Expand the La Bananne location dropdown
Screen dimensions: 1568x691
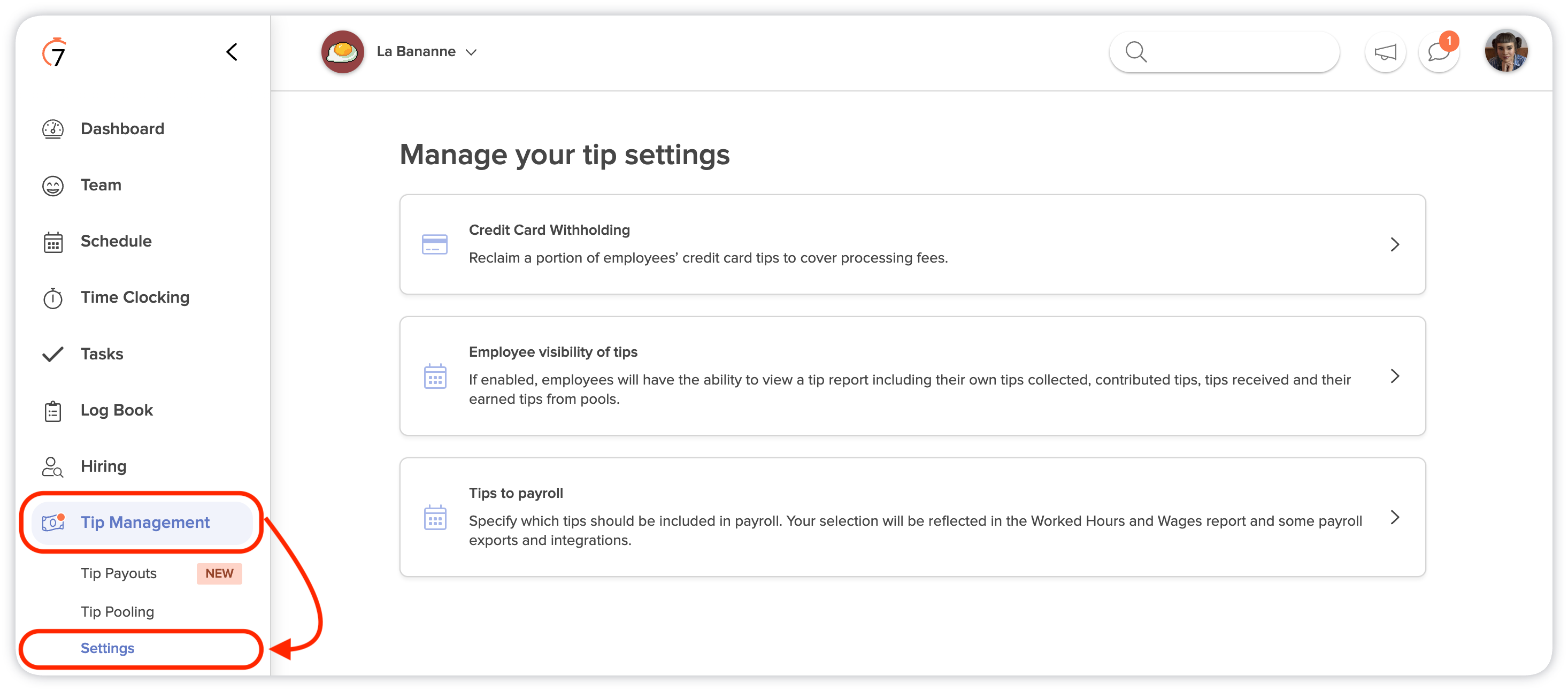tap(471, 52)
